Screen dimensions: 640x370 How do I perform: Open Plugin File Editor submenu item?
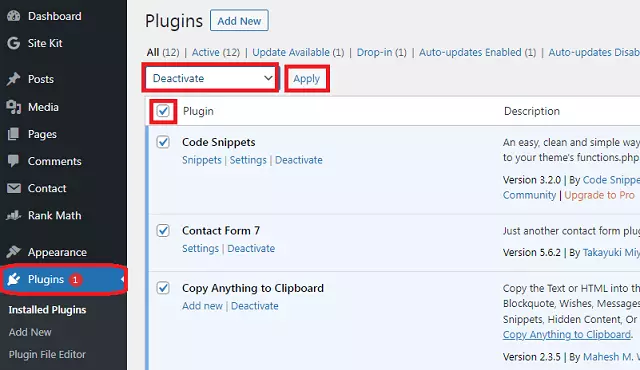(x=47, y=354)
